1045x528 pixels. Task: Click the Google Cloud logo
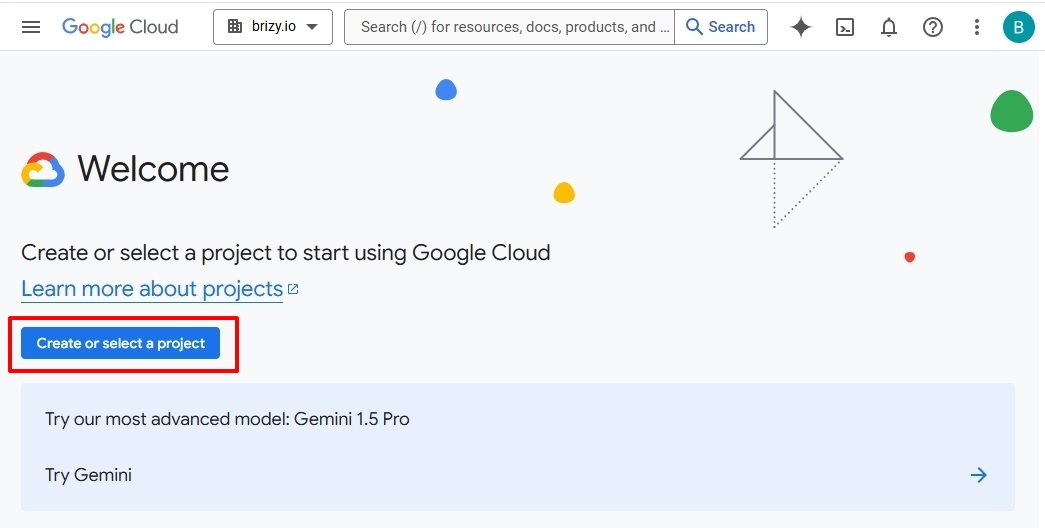pyautogui.click(x=120, y=27)
